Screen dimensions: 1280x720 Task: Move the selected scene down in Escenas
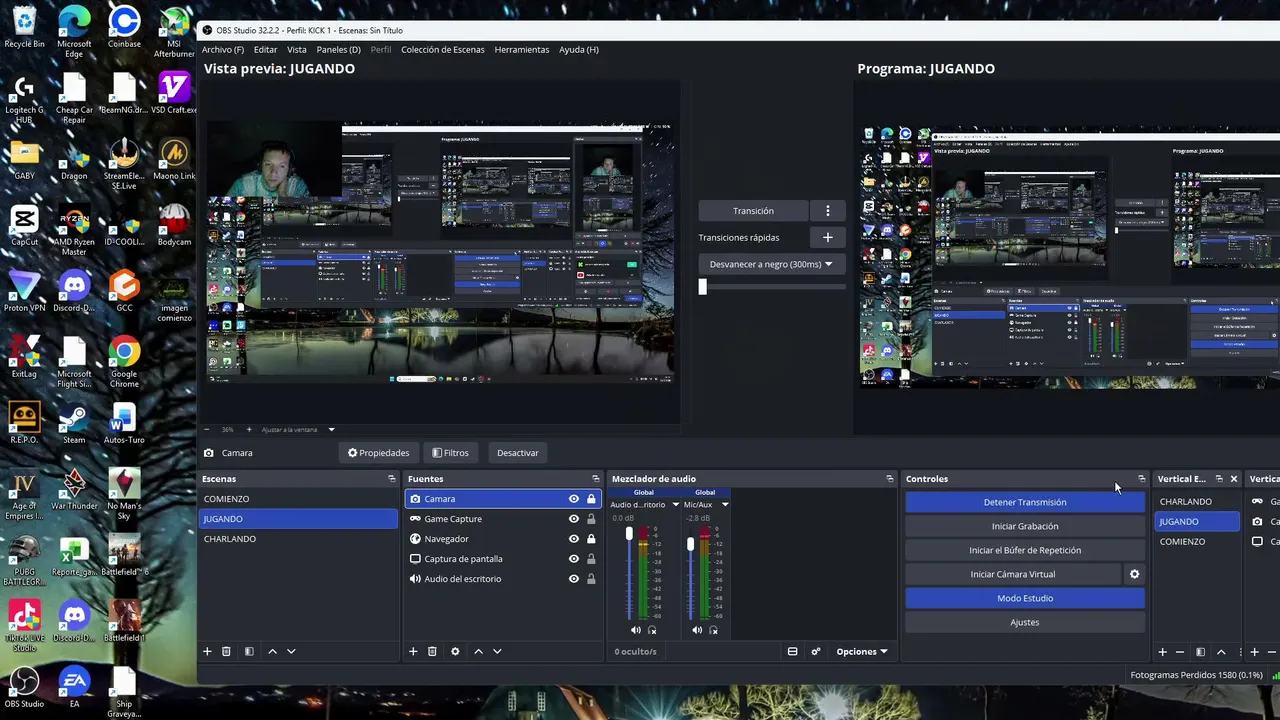(x=291, y=651)
